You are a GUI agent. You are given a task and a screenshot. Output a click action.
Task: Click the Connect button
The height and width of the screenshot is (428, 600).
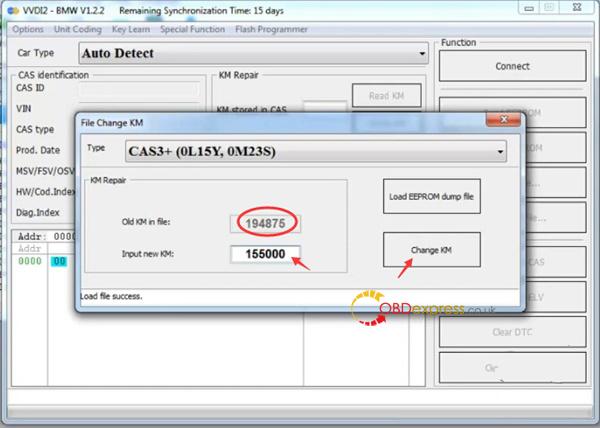click(512, 66)
